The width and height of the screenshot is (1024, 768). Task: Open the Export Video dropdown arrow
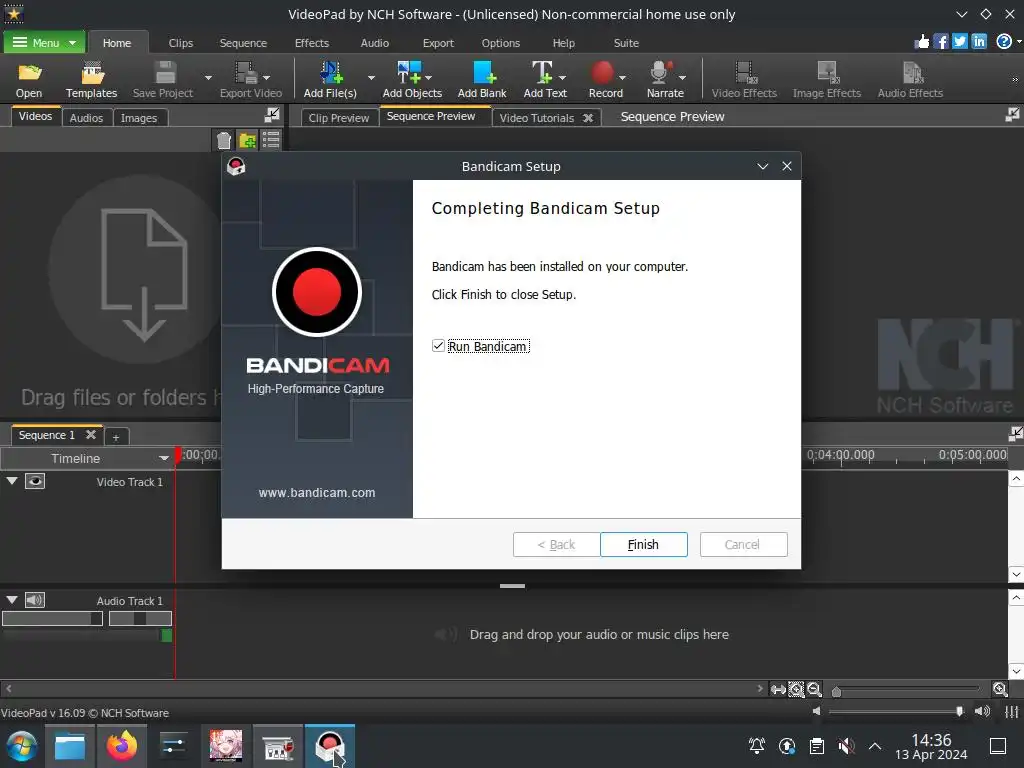pyautogui.click(x=266, y=78)
